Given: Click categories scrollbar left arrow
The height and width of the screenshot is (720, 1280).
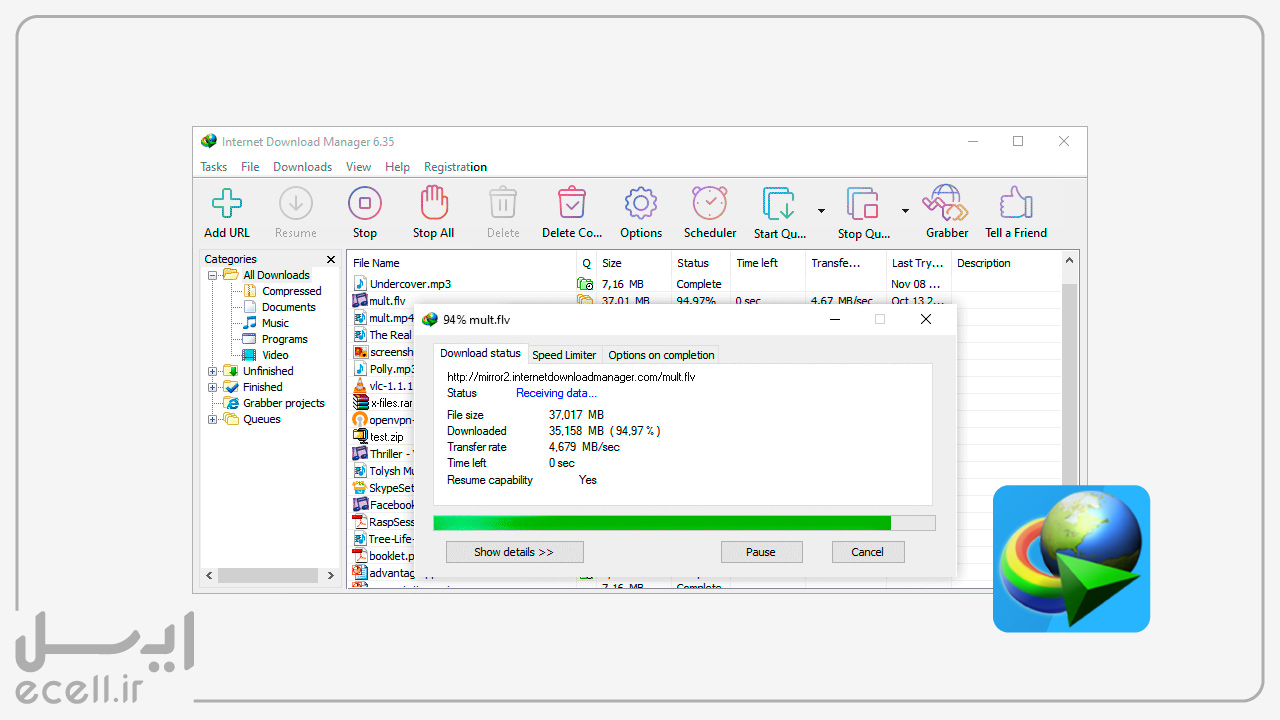Looking at the screenshot, I should click(x=210, y=576).
